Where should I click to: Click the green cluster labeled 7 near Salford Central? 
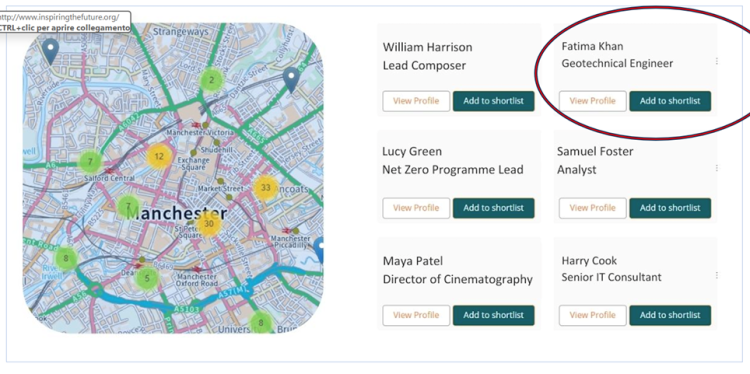pos(90,162)
